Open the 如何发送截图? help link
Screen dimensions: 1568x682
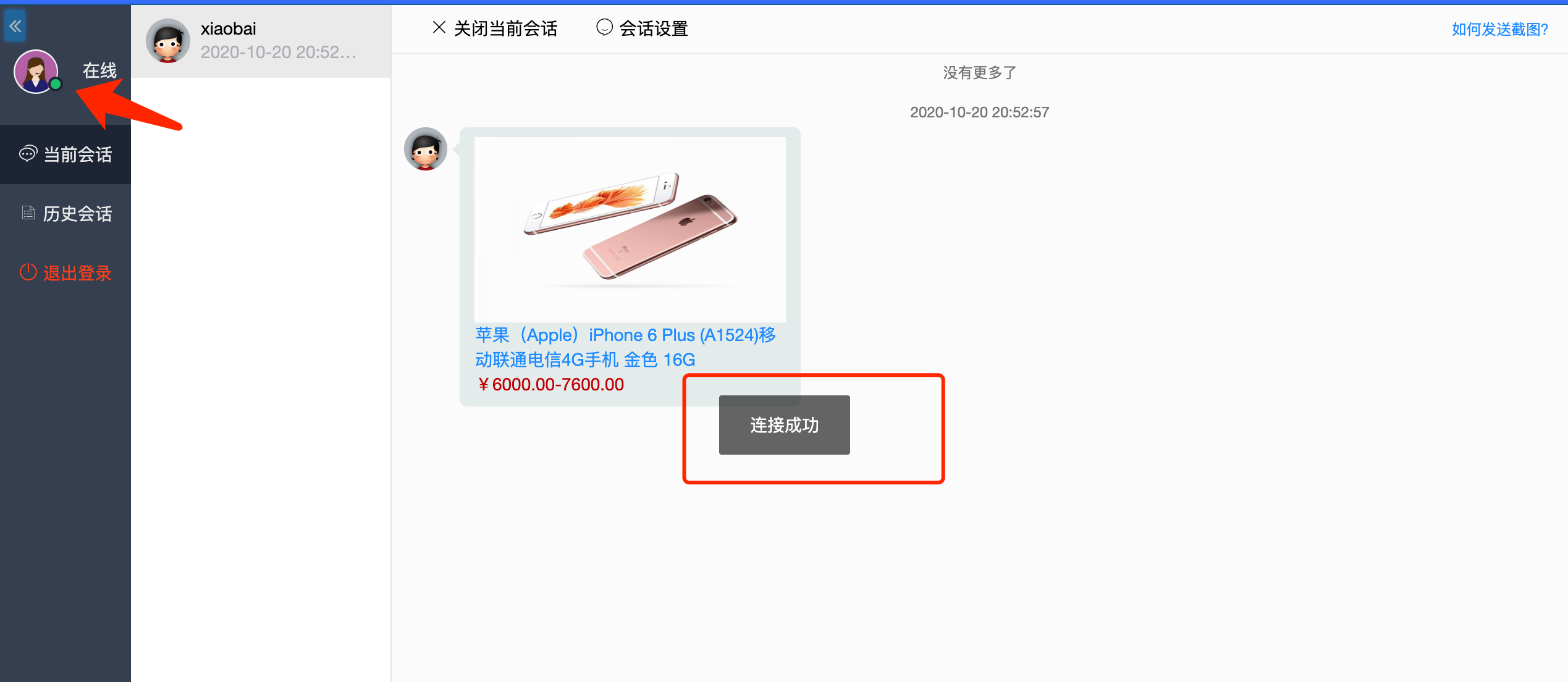coord(1500,29)
